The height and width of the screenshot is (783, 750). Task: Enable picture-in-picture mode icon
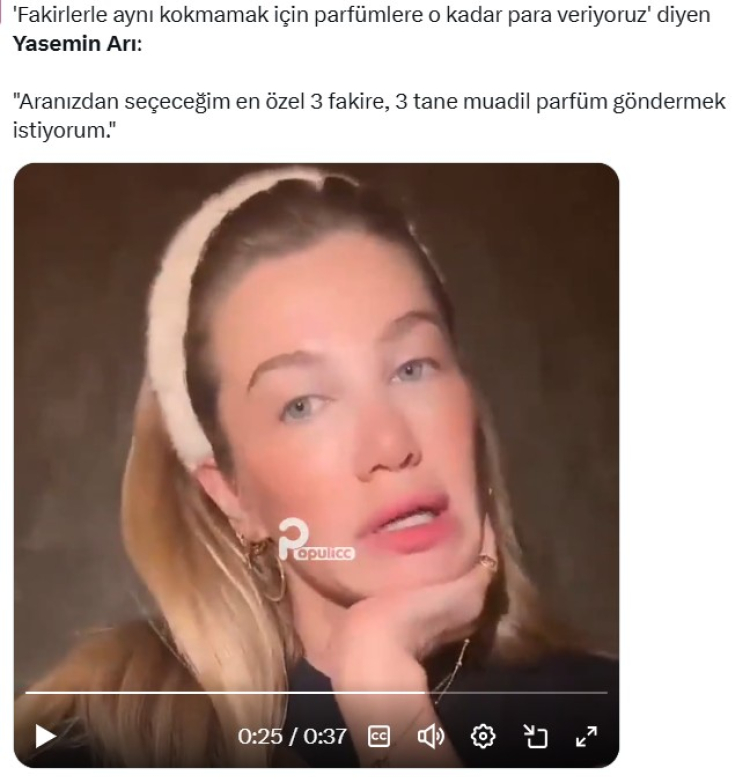[535, 737]
